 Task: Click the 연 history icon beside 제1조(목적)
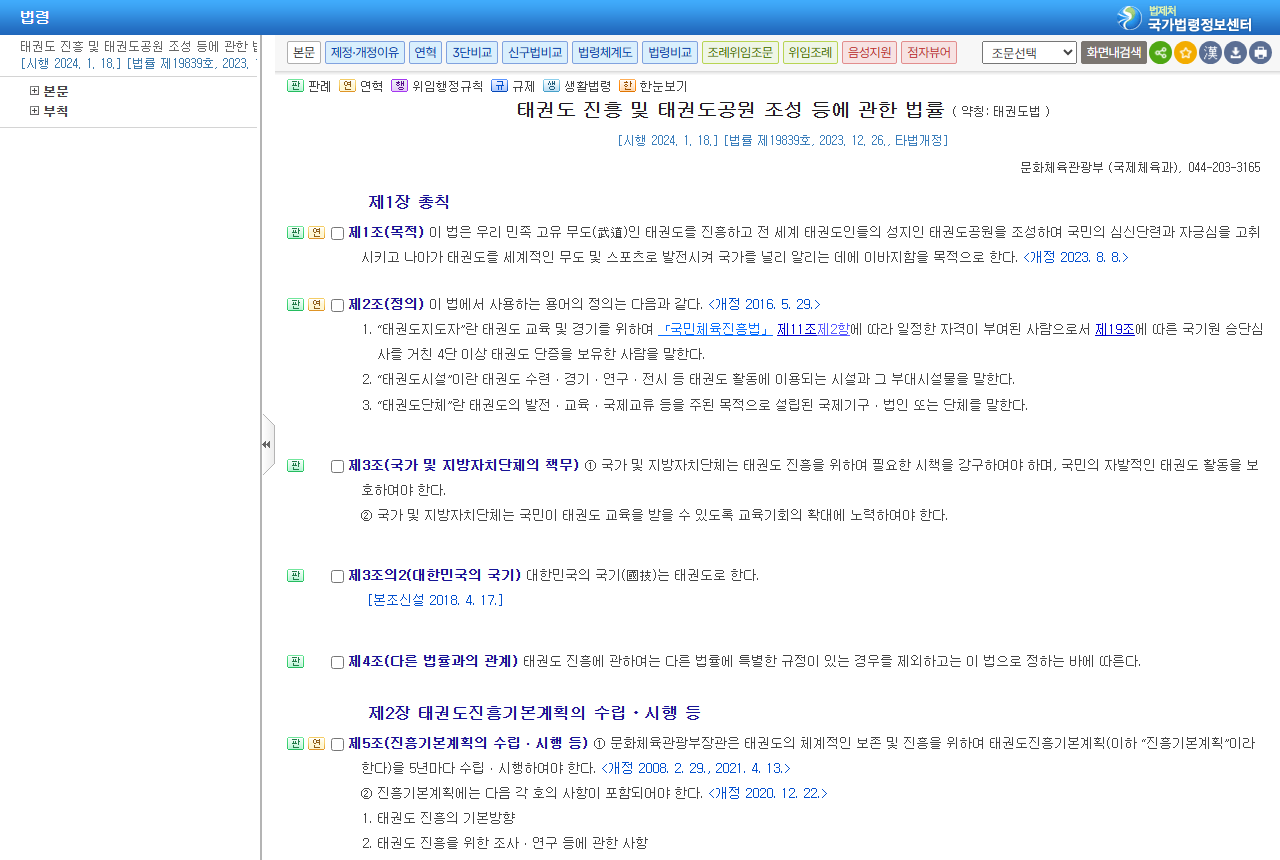tap(316, 233)
